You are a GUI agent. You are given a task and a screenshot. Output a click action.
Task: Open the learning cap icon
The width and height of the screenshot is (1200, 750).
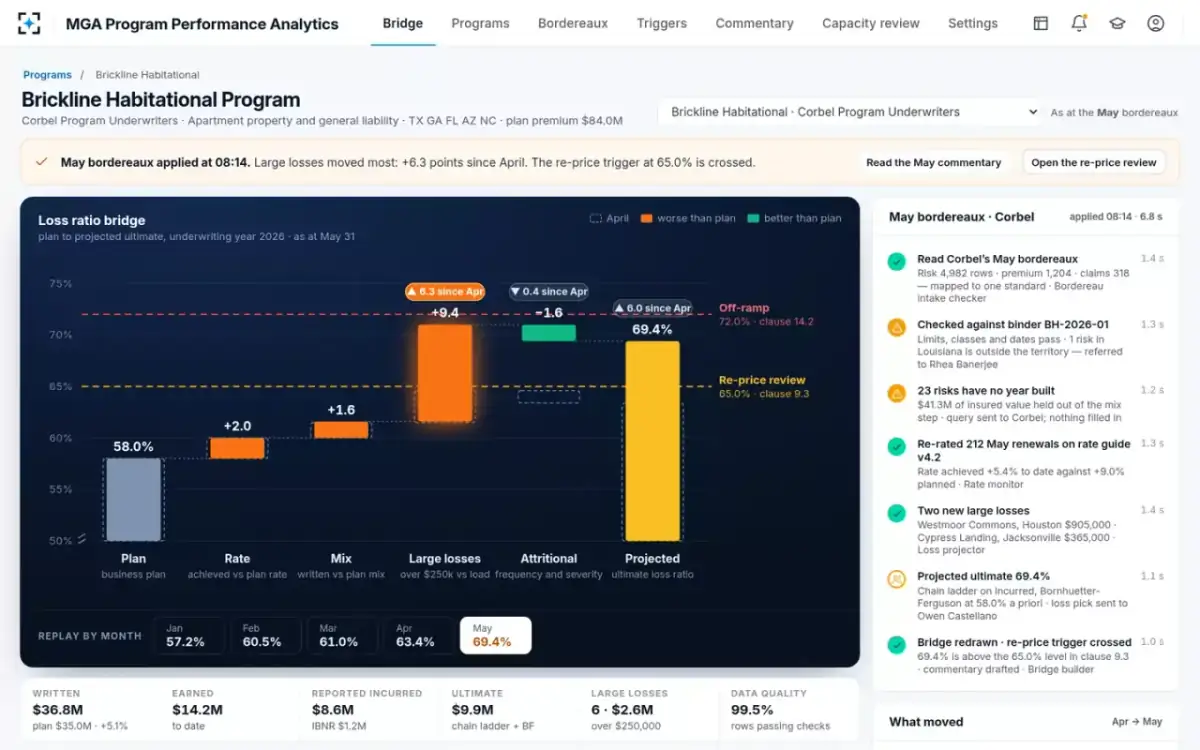1117,23
